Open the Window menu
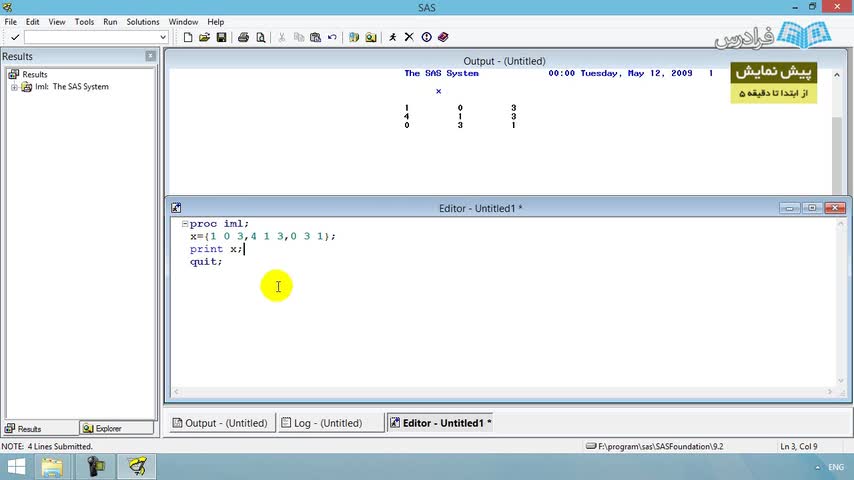Viewport: 854px width, 480px height. click(x=183, y=22)
